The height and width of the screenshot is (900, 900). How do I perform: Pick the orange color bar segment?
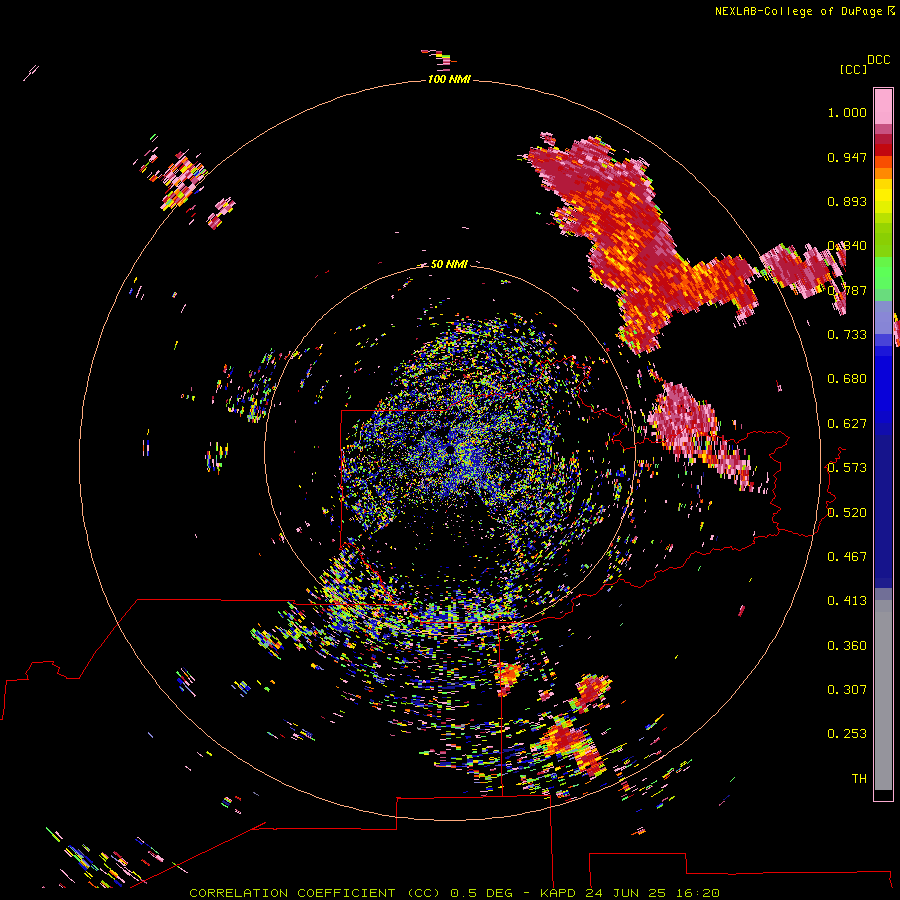point(883,173)
